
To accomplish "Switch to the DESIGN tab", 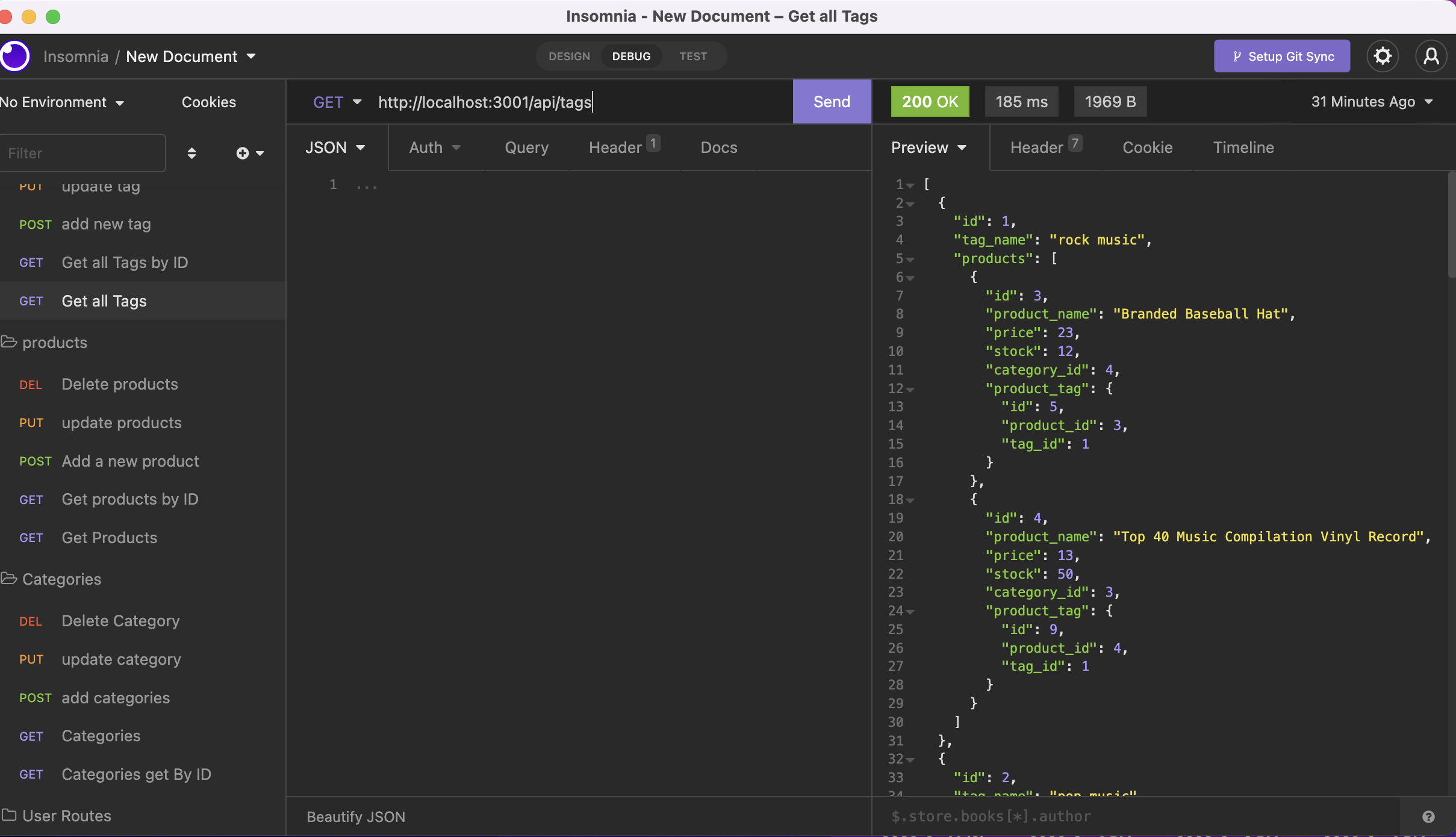I will pos(569,57).
